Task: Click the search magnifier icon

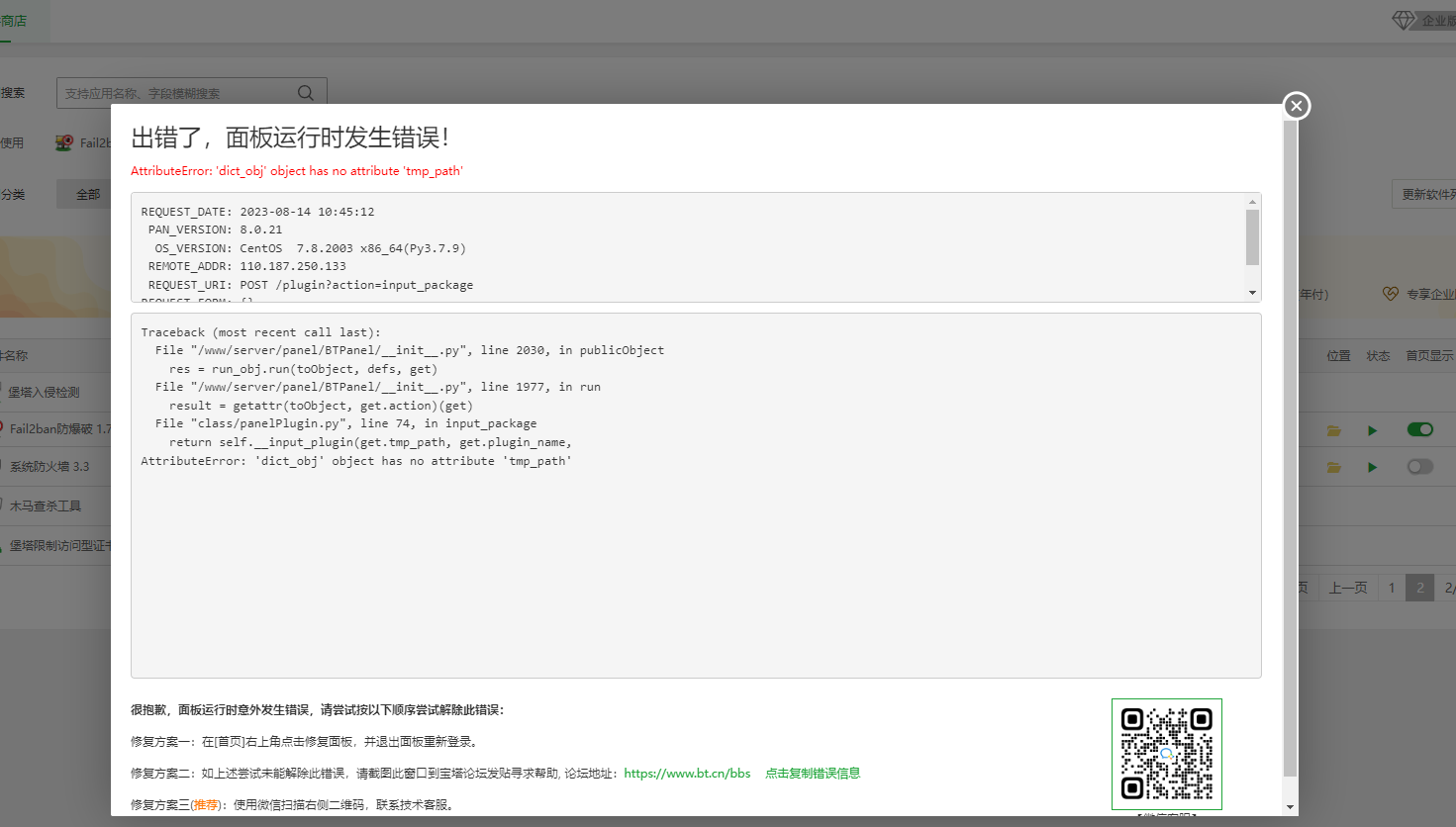Action: 306,93
